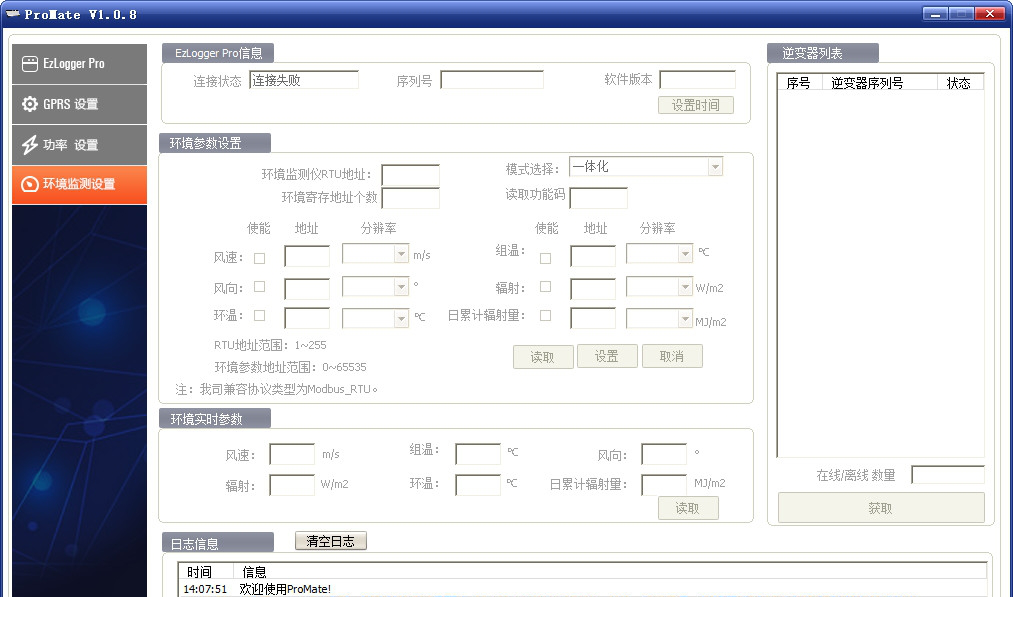Click 读取 in 环境实时参数 section
The height and width of the screenshot is (620, 1013).
(x=687, y=508)
